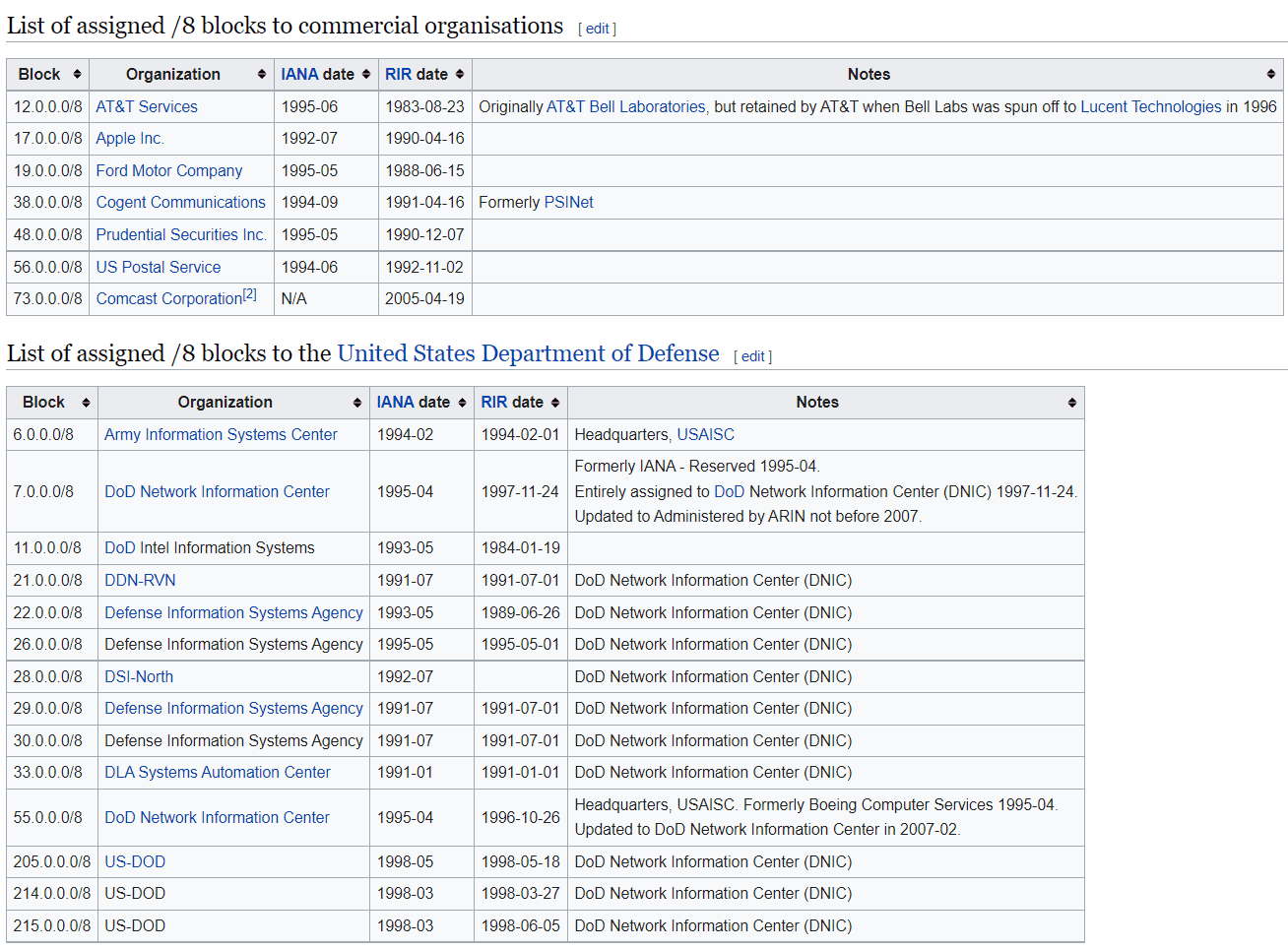Click the 73.0.0.0/8 block cell
This screenshot has height=950, width=1288.
pos(48,299)
